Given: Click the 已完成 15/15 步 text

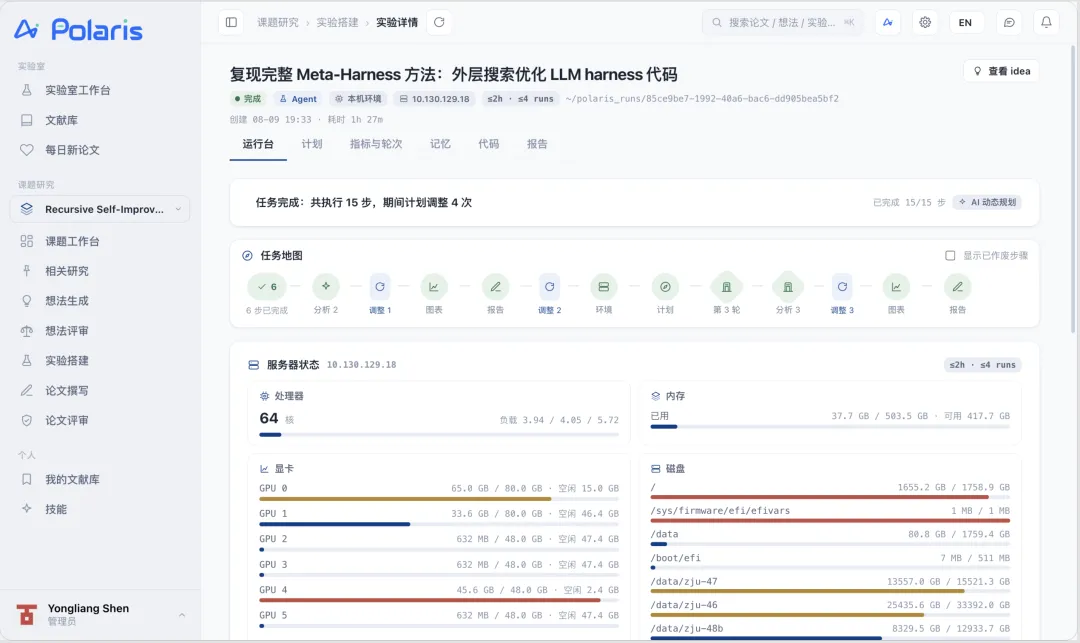Looking at the screenshot, I should [x=908, y=202].
